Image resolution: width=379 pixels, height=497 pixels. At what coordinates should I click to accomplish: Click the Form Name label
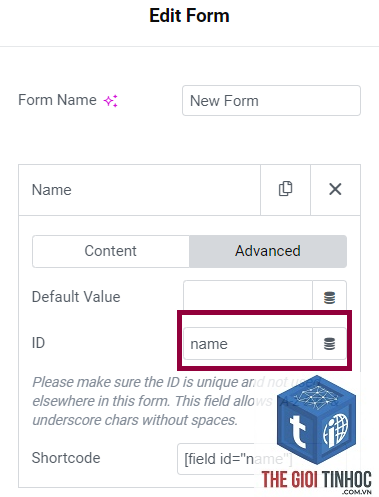(x=57, y=100)
